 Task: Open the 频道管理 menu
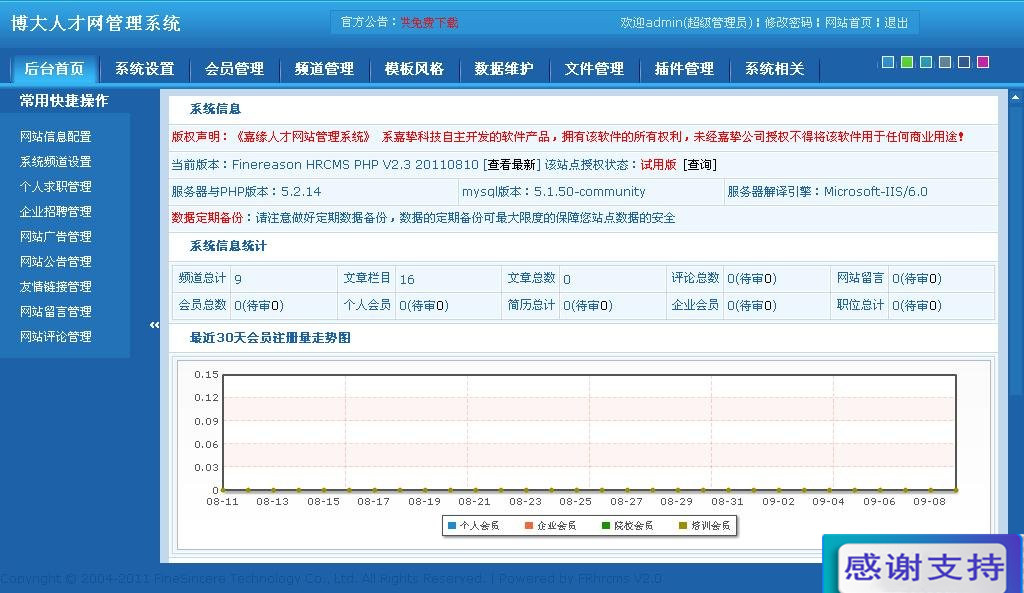pyautogui.click(x=325, y=69)
